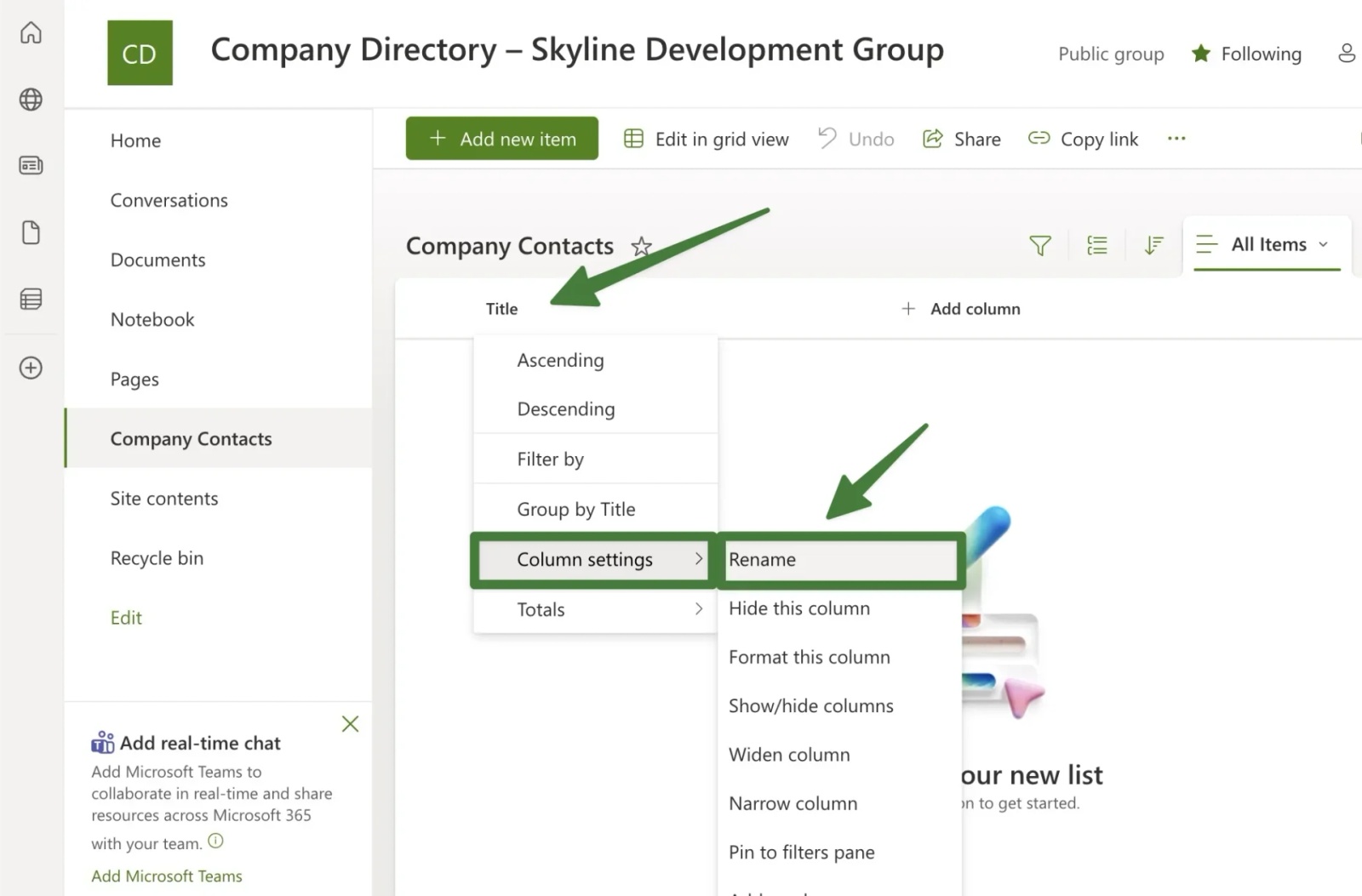Click the site title Company Directory
This screenshot has width=1362, height=896.
tap(577, 49)
